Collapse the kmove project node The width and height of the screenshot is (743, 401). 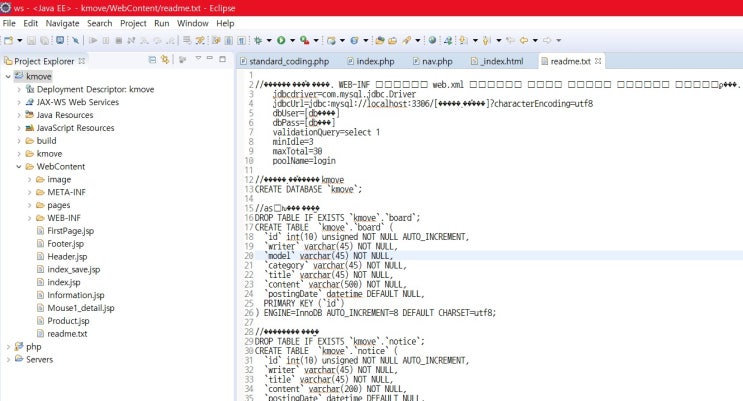(8, 76)
